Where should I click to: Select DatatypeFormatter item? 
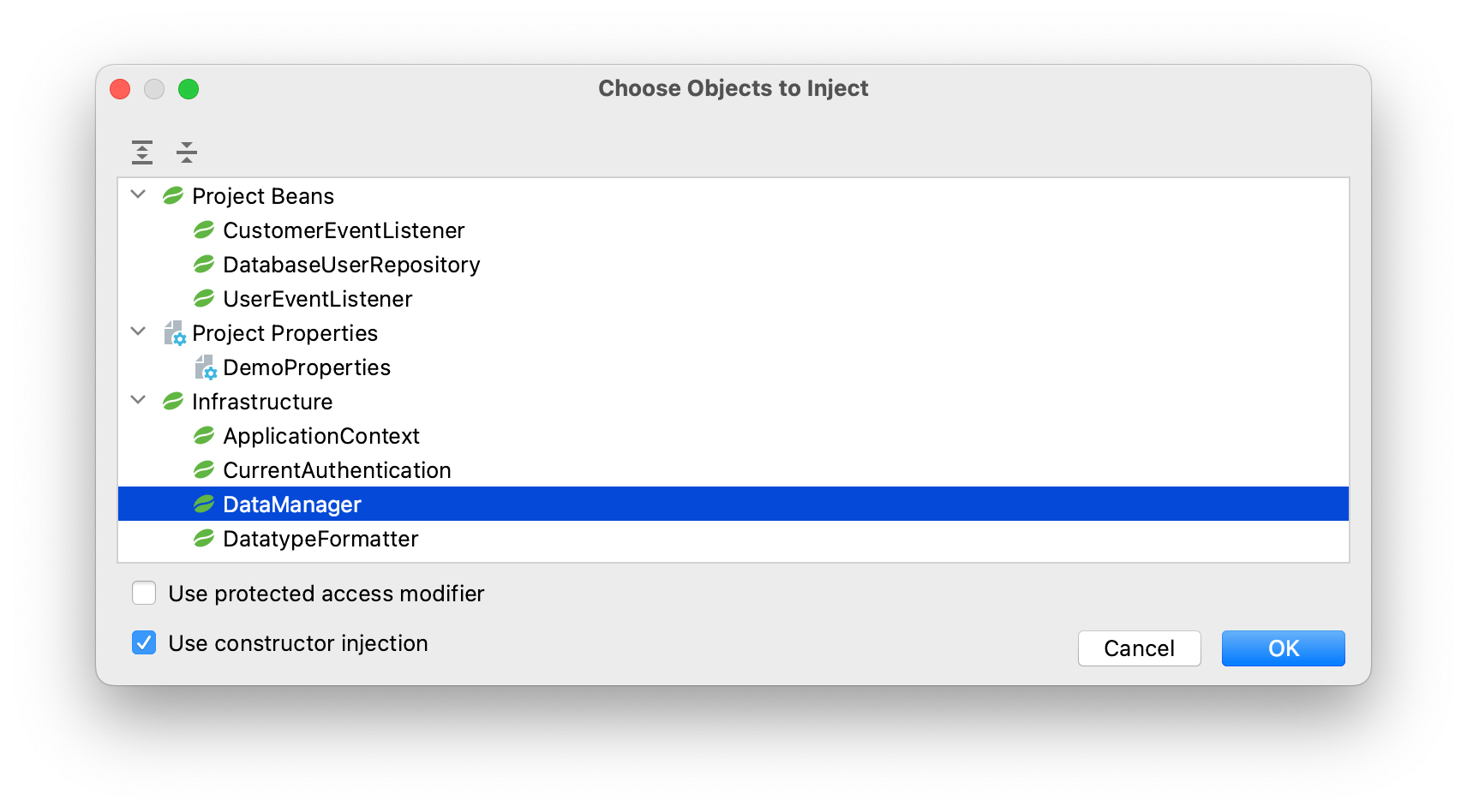320,539
